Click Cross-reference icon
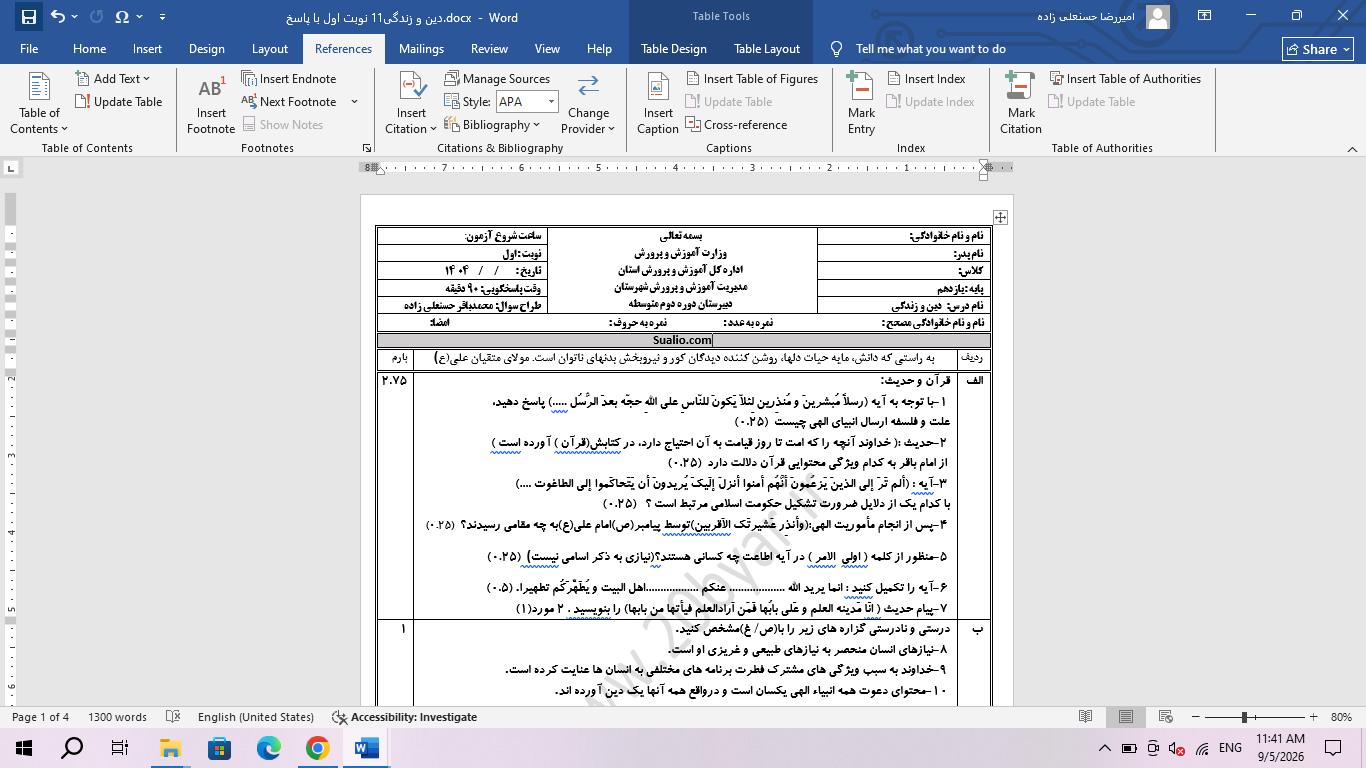 [694, 125]
